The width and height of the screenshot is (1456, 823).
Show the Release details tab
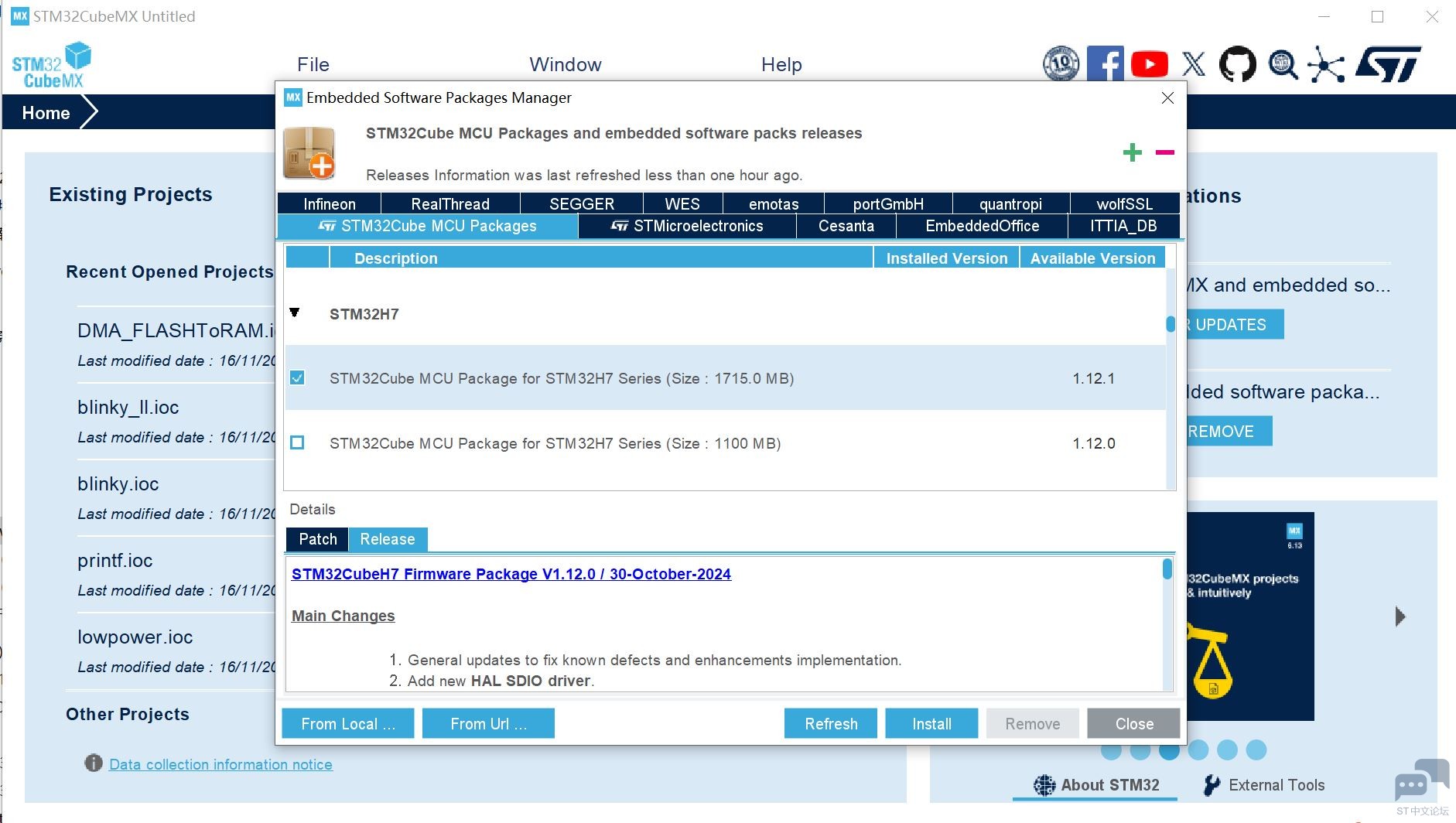click(x=388, y=539)
